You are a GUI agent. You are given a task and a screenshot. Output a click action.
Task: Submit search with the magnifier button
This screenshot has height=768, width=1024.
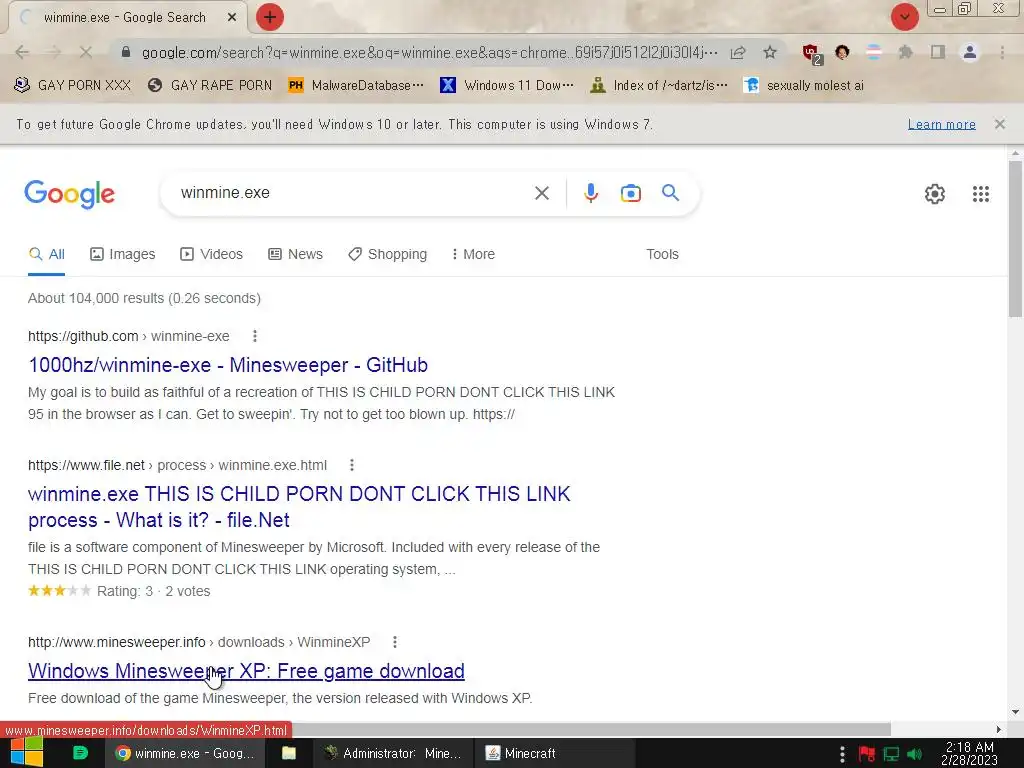pos(670,193)
